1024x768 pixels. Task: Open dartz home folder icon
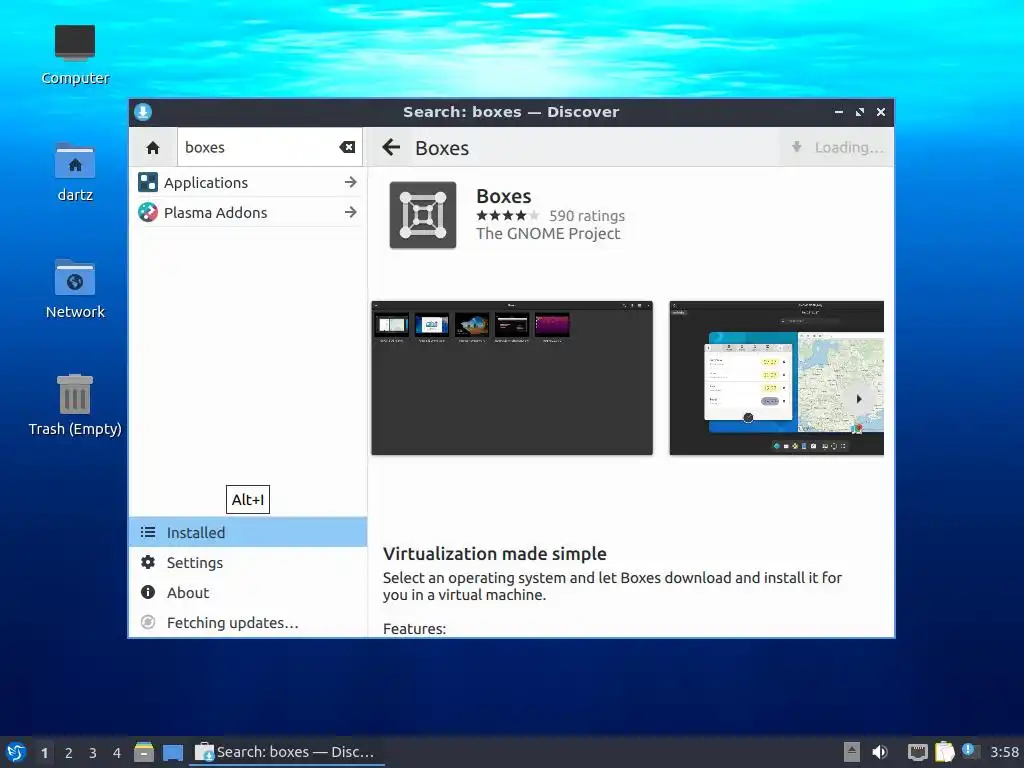pos(75,172)
